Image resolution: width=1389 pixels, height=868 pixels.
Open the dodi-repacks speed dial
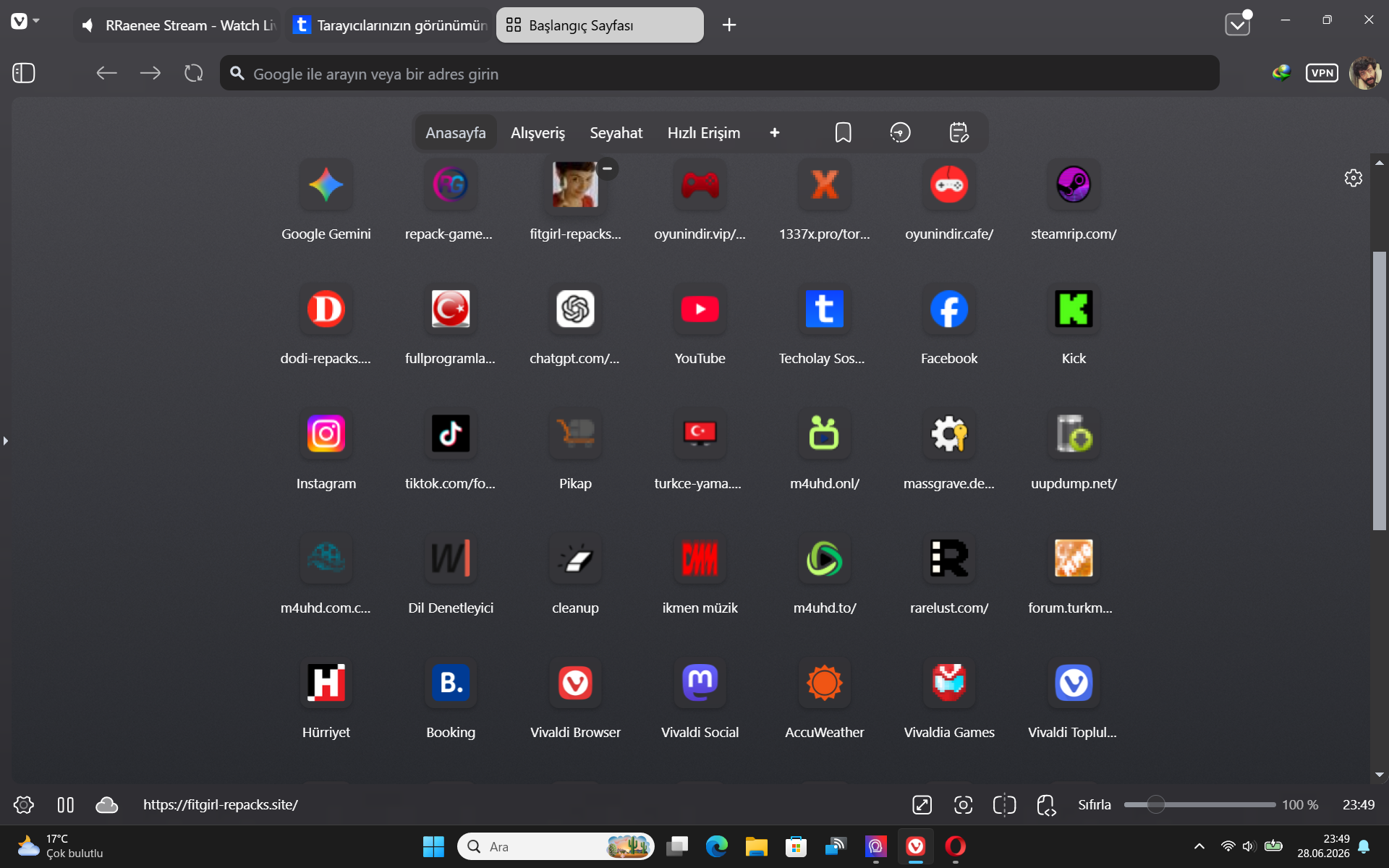click(x=326, y=310)
